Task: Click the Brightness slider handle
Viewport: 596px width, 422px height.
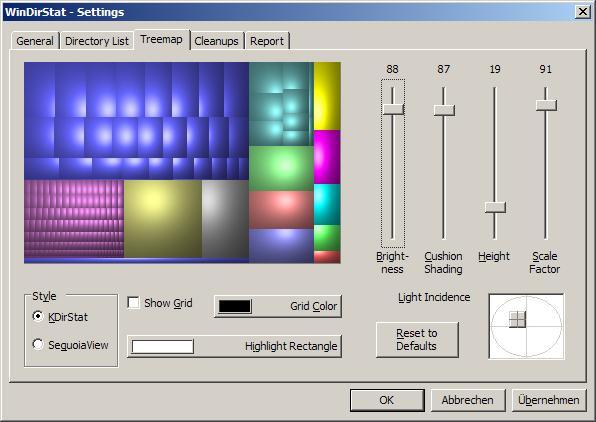Action: 393,109
